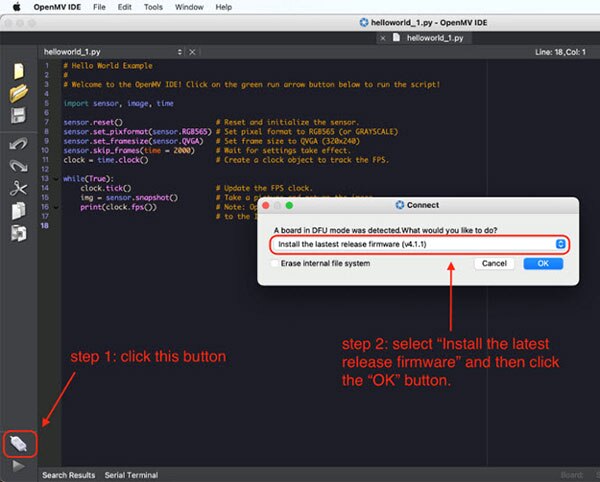Open the Edit menu
Image resolution: width=600 pixels, height=482 pixels.
[x=125, y=7]
